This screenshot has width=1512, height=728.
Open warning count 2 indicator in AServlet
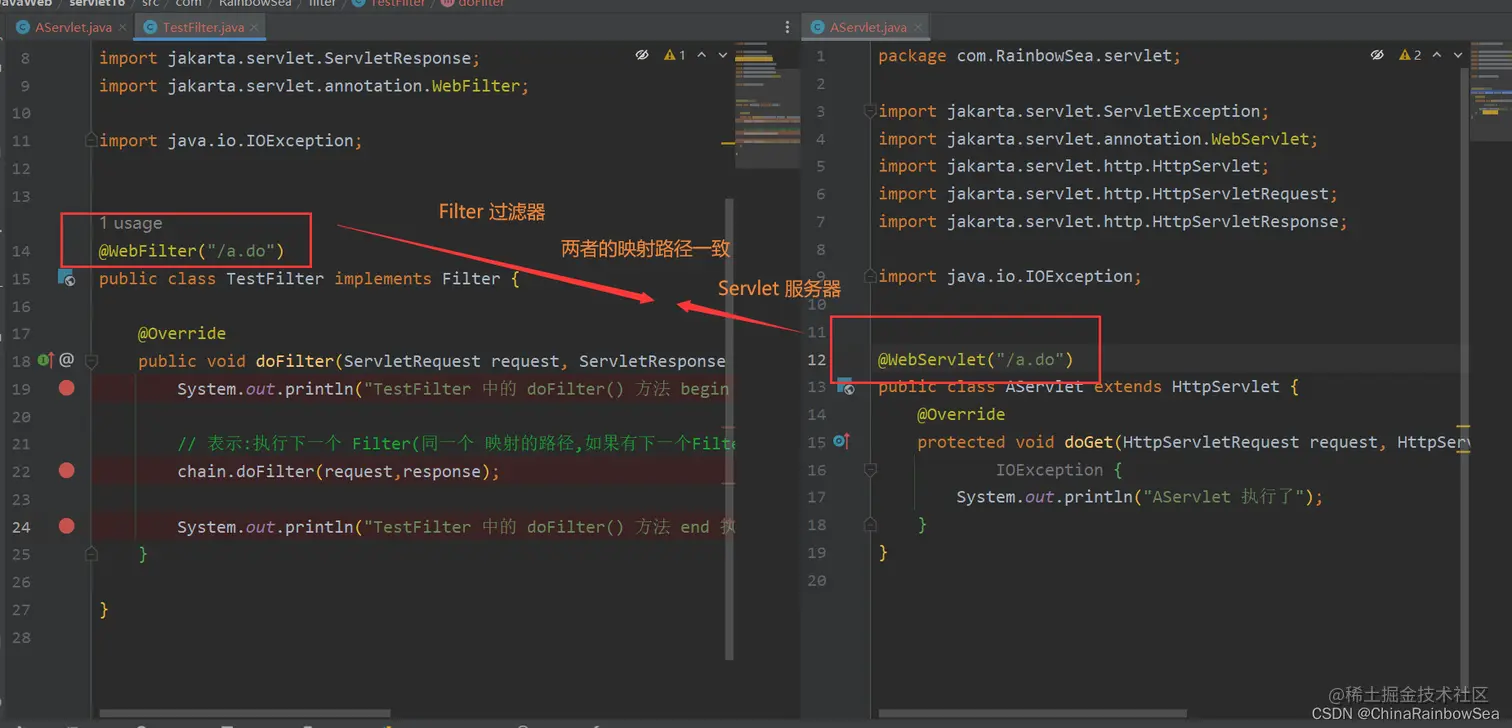click(1410, 55)
